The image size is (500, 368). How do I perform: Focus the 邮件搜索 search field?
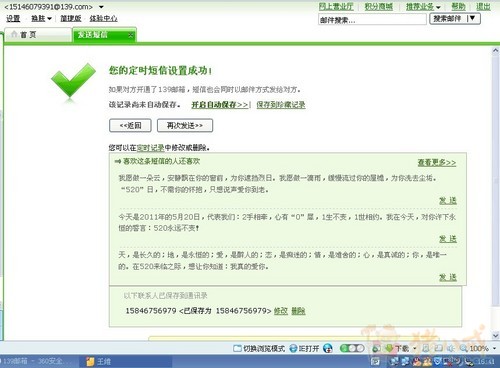pyautogui.click(x=372, y=19)
